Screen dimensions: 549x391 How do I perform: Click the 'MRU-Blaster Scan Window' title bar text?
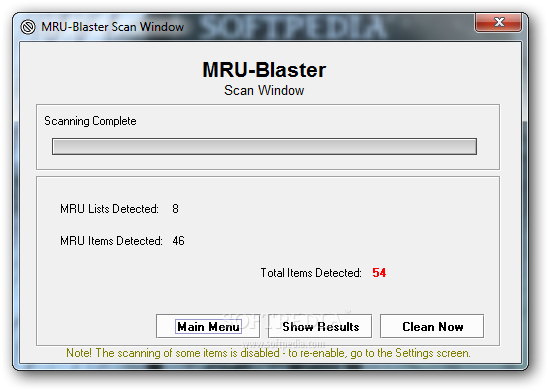coord(112,27)
